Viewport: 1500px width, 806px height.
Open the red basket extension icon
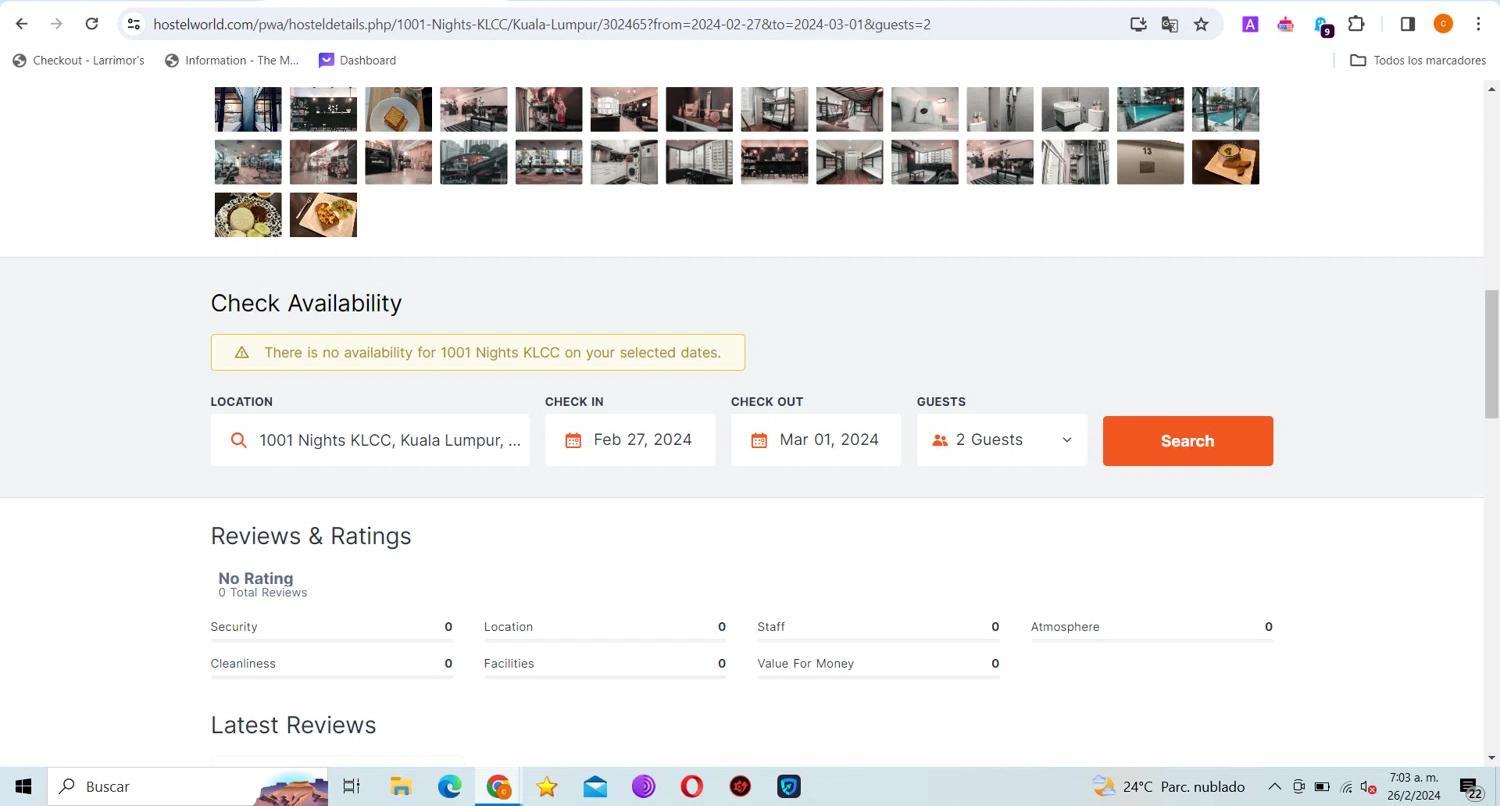(x=1285, y=24)
